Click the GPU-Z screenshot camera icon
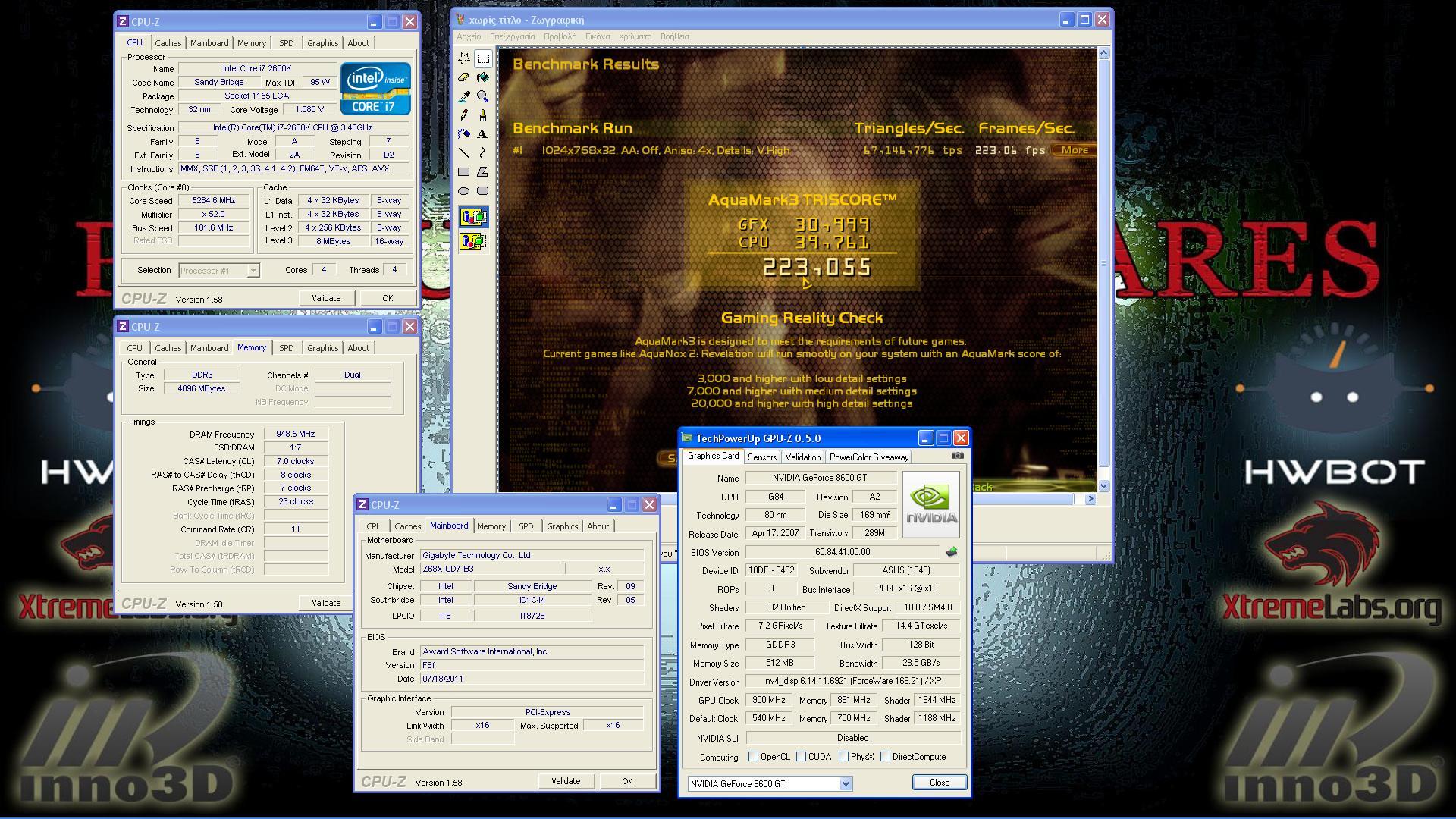This screenshot has width=1456, height=819. click(958, 456)
